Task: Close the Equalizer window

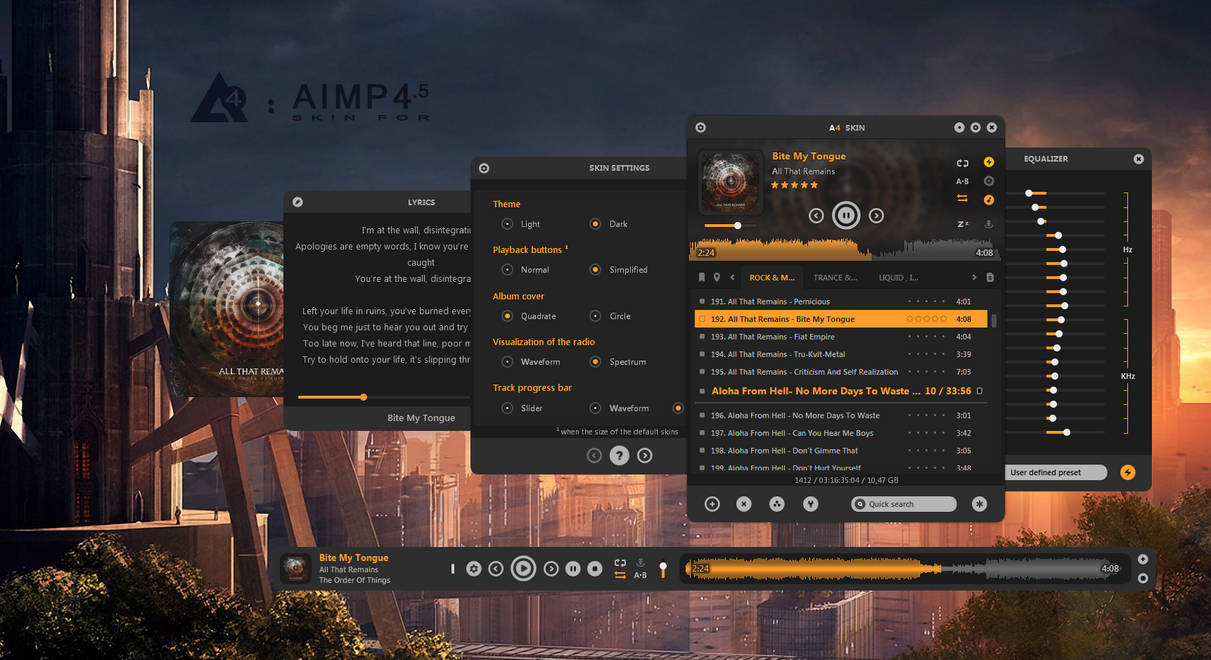Action: pos(1138,159)
